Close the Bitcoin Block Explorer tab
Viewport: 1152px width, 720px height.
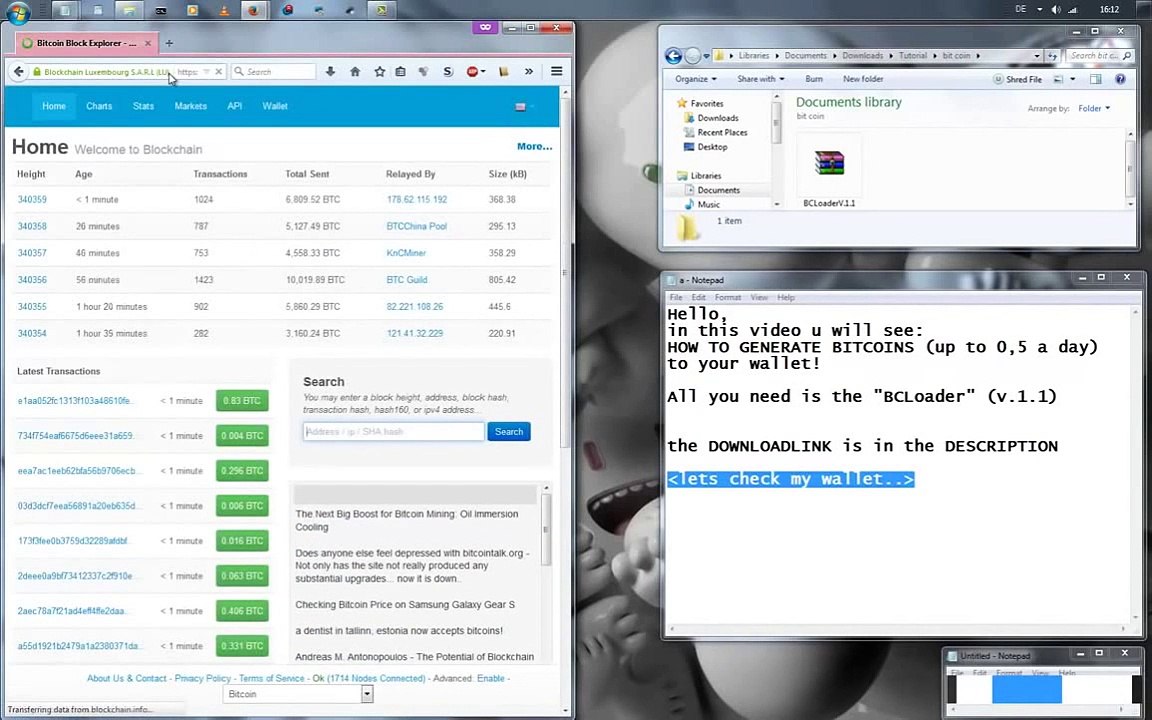click(x=148, y=43)
